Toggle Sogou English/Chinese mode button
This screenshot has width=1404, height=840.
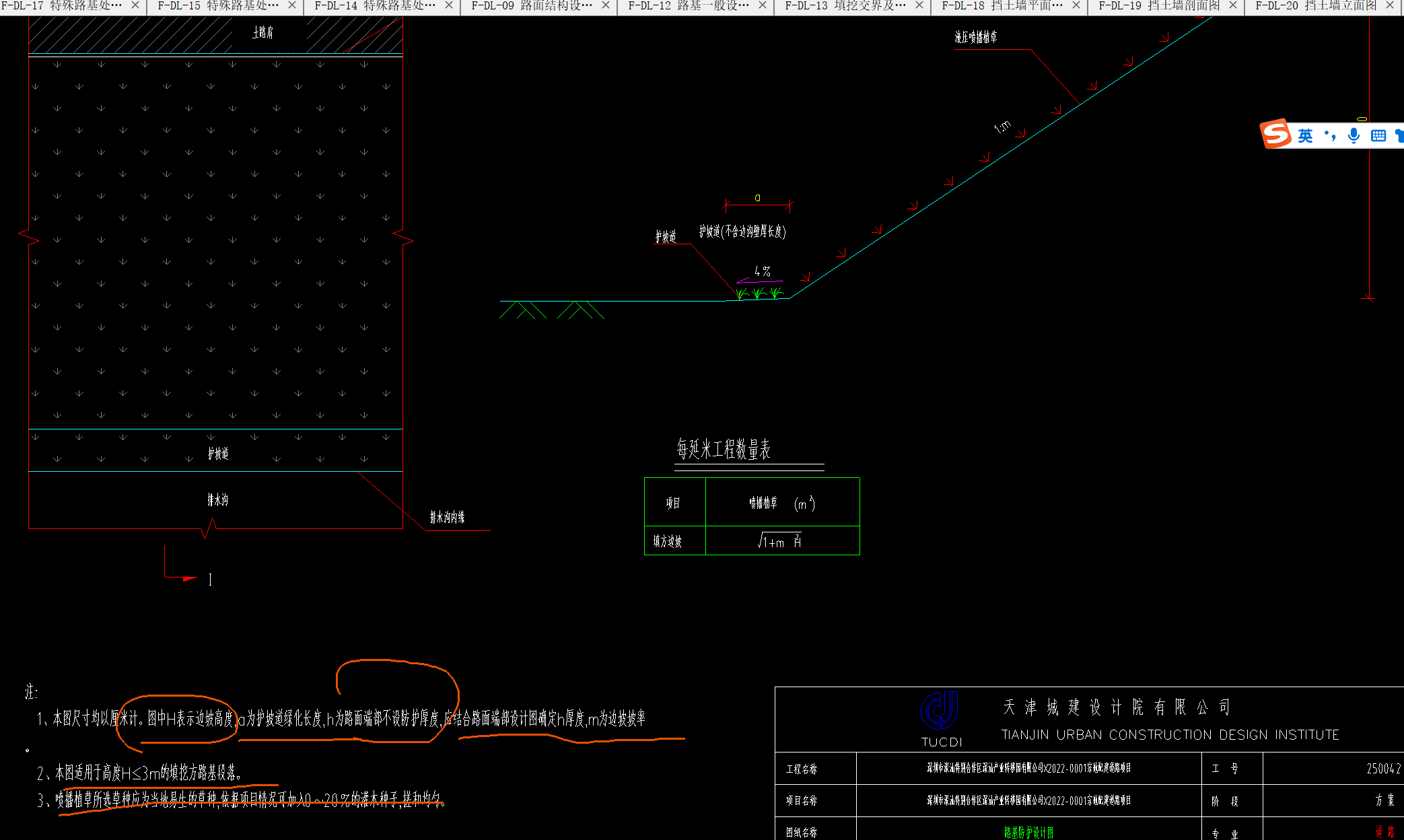click(1305, 136)
